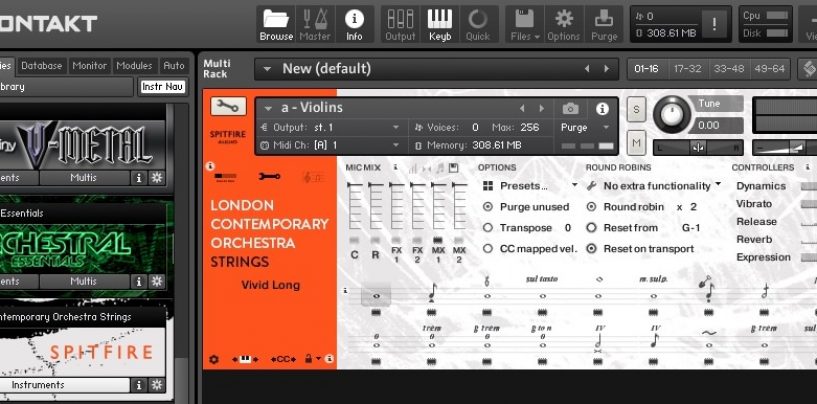Click the CC assignment icon in orange panel

[x=283, y=359]
